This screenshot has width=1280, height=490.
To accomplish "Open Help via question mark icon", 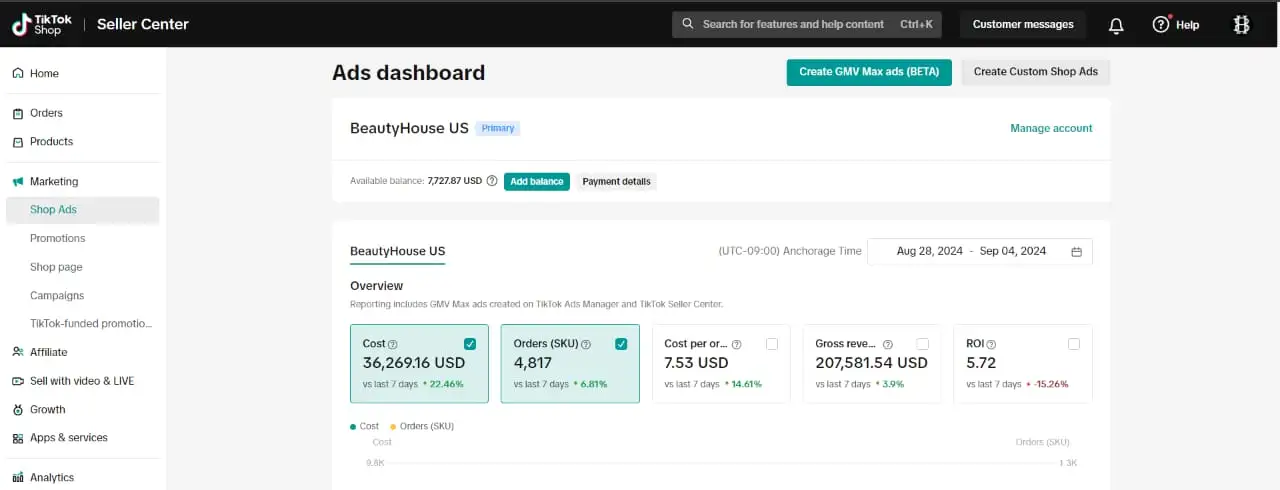I will [1161, 25].
